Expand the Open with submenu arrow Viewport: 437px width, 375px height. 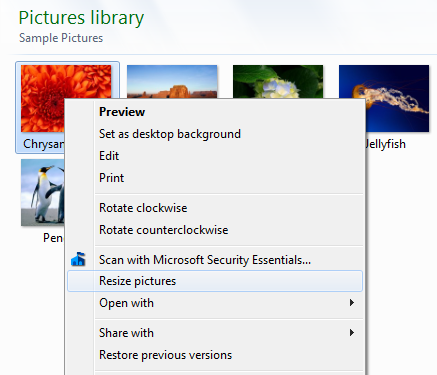click(352, 303)
